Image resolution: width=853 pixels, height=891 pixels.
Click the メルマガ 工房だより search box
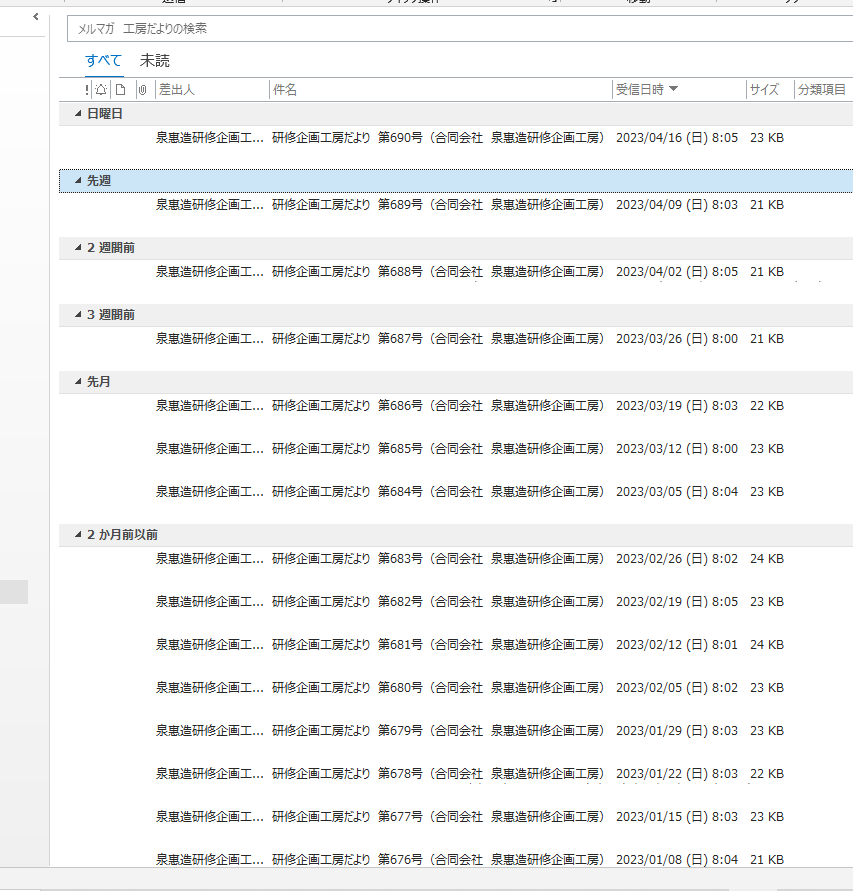(460, 28)
